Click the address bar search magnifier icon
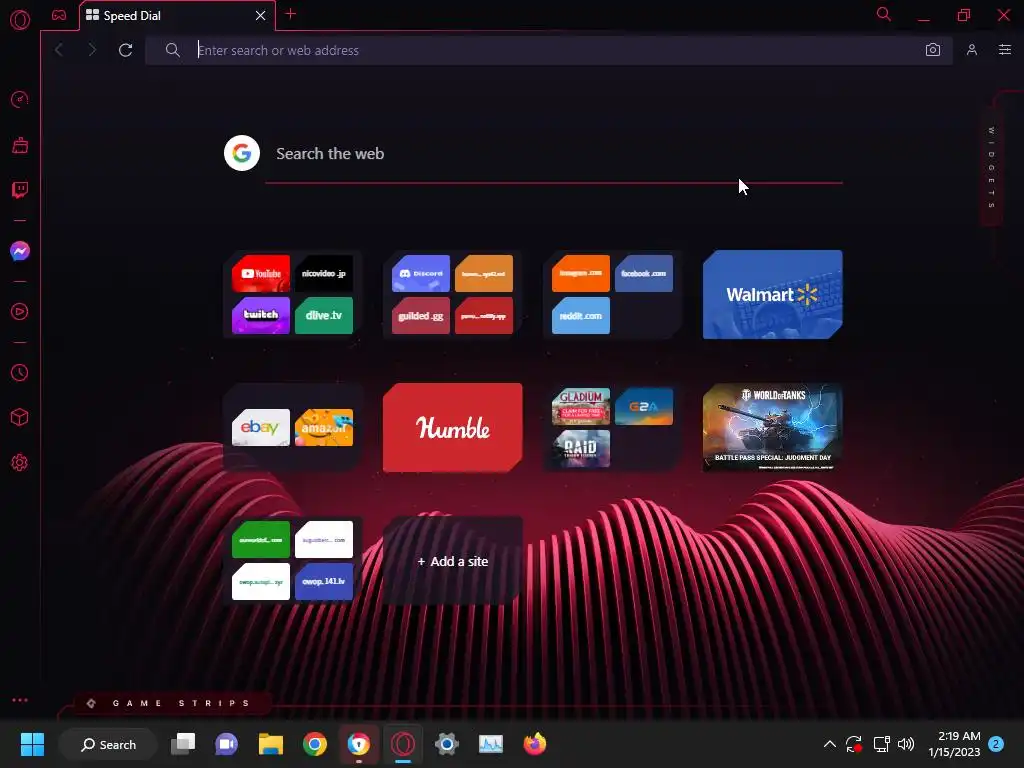The height and width of the screenshot is (768, 1024). (172, 50)
